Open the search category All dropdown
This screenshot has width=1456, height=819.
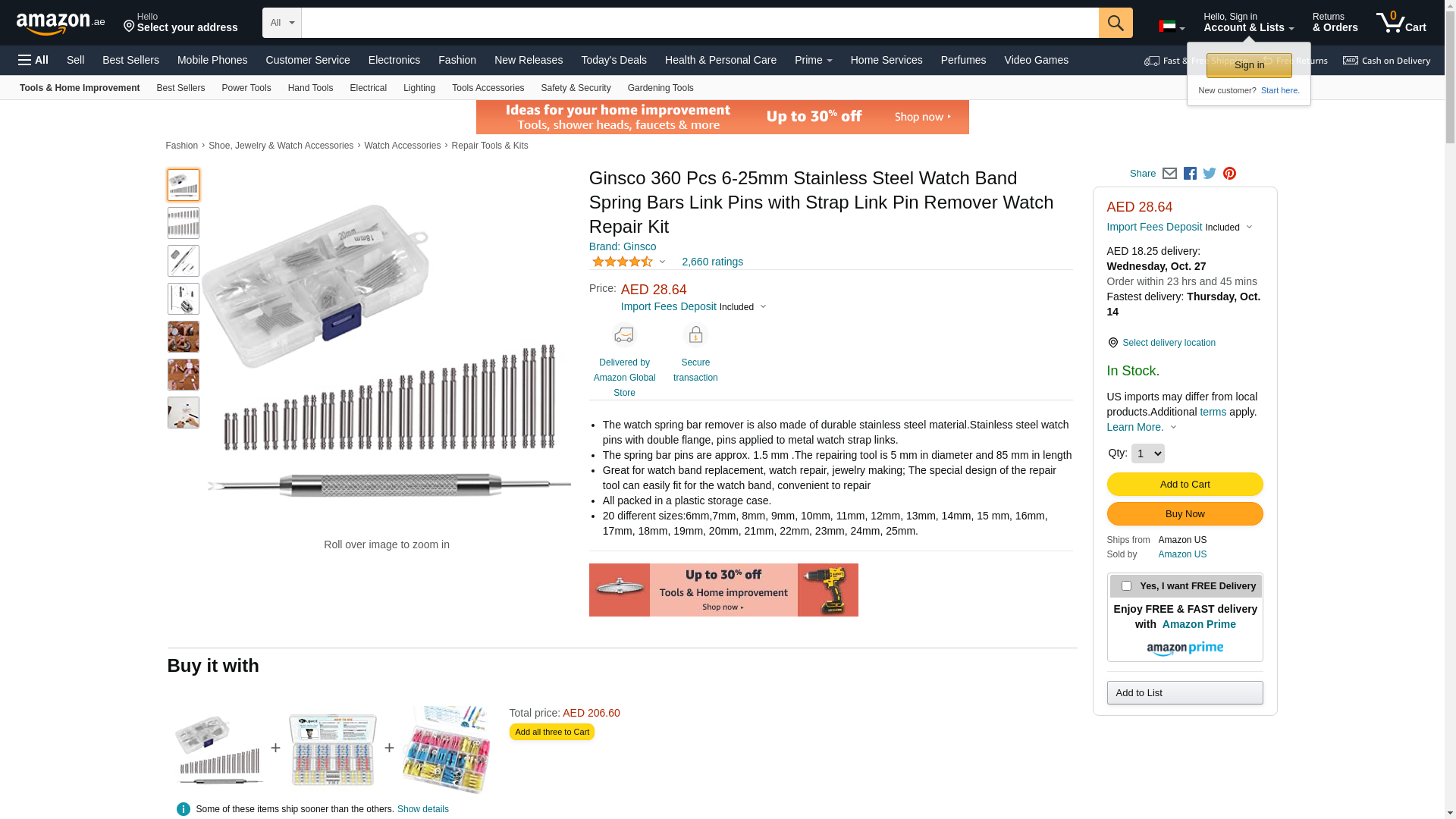(x=281, y=23)
